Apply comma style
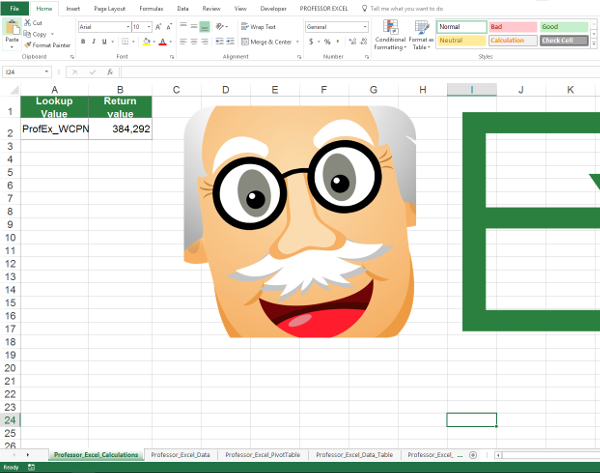 click(x=338, y=41)
